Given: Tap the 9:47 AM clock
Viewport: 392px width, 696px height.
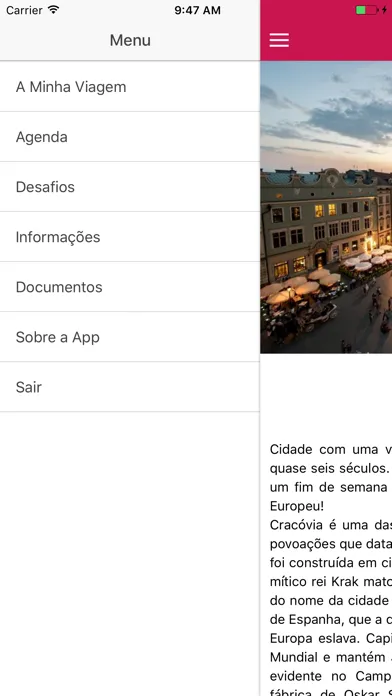Looking at the screenshot, I should [x=198, y=10].
